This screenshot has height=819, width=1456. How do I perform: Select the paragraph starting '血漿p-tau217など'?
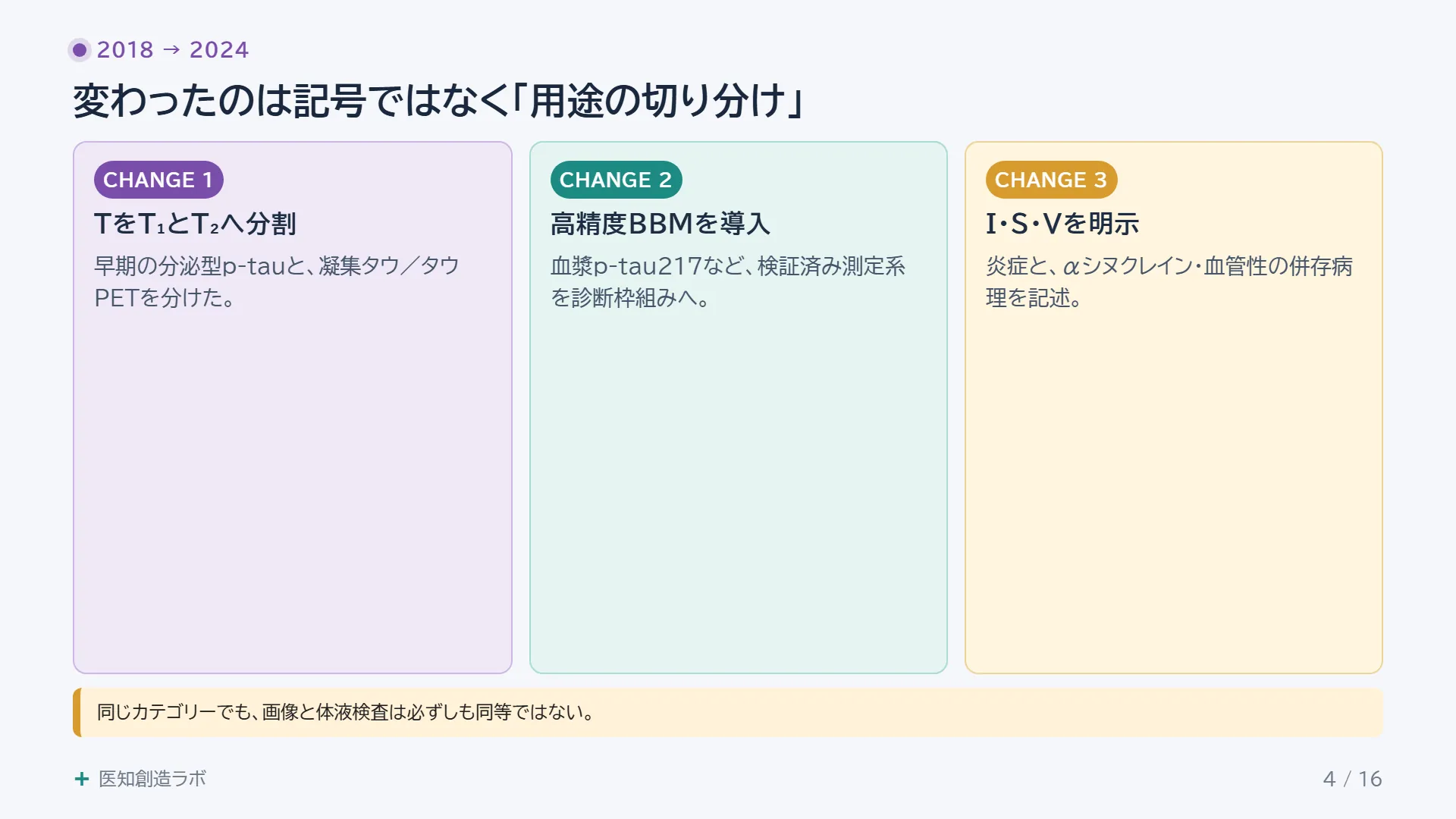(x=728, y=281)
